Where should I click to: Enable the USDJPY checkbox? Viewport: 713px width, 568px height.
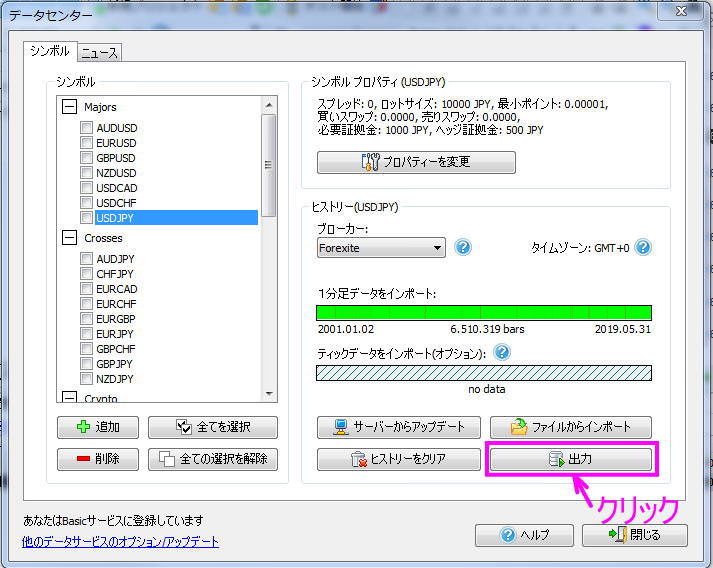(86, 218)
